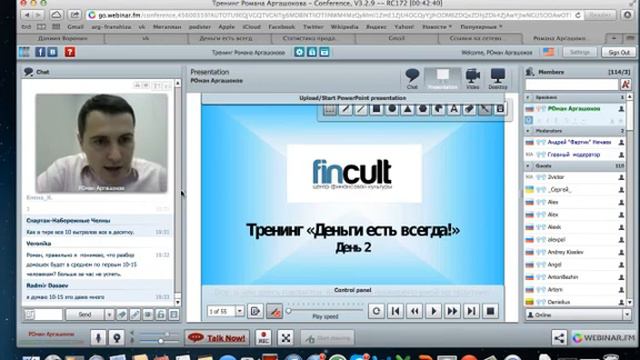Open Новости bookmarks dropdown in Safari
The image size is (640, 360).
[437, 27]
